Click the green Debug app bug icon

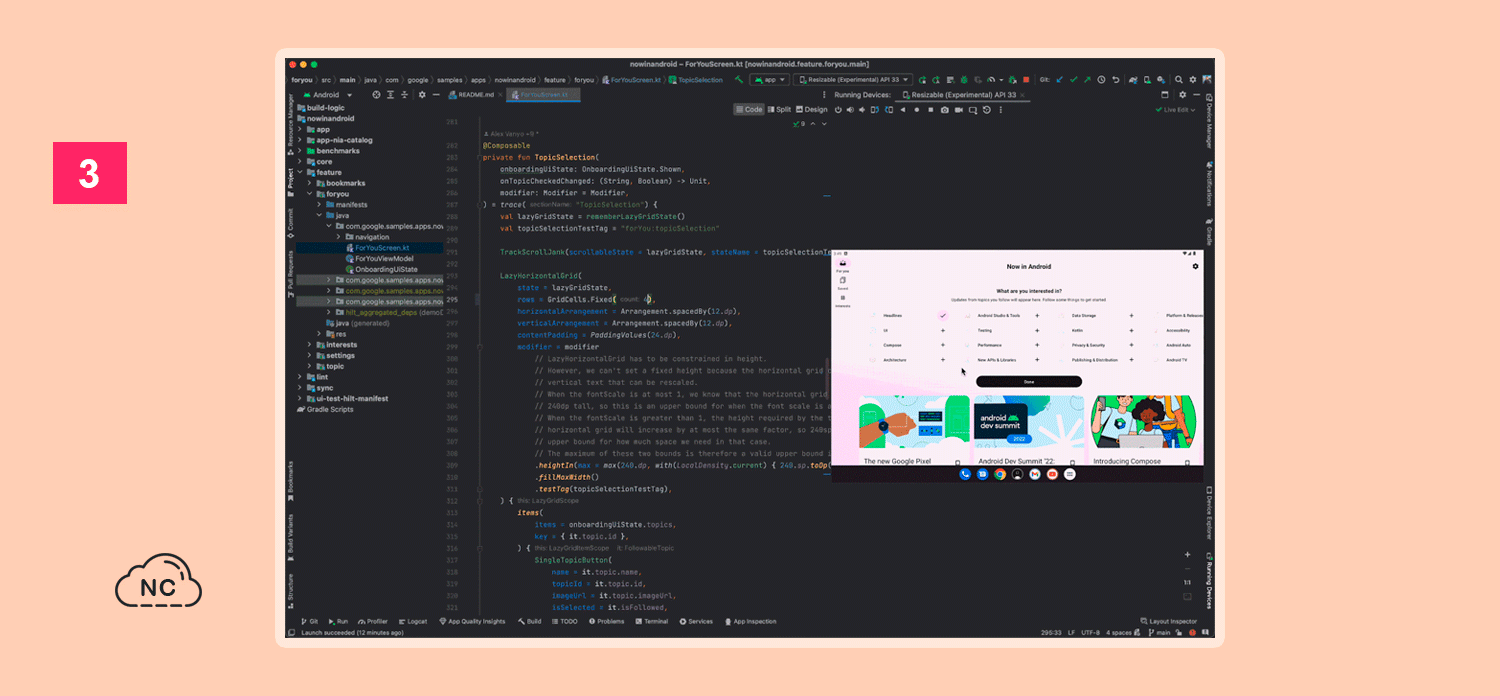click(964, 80)
